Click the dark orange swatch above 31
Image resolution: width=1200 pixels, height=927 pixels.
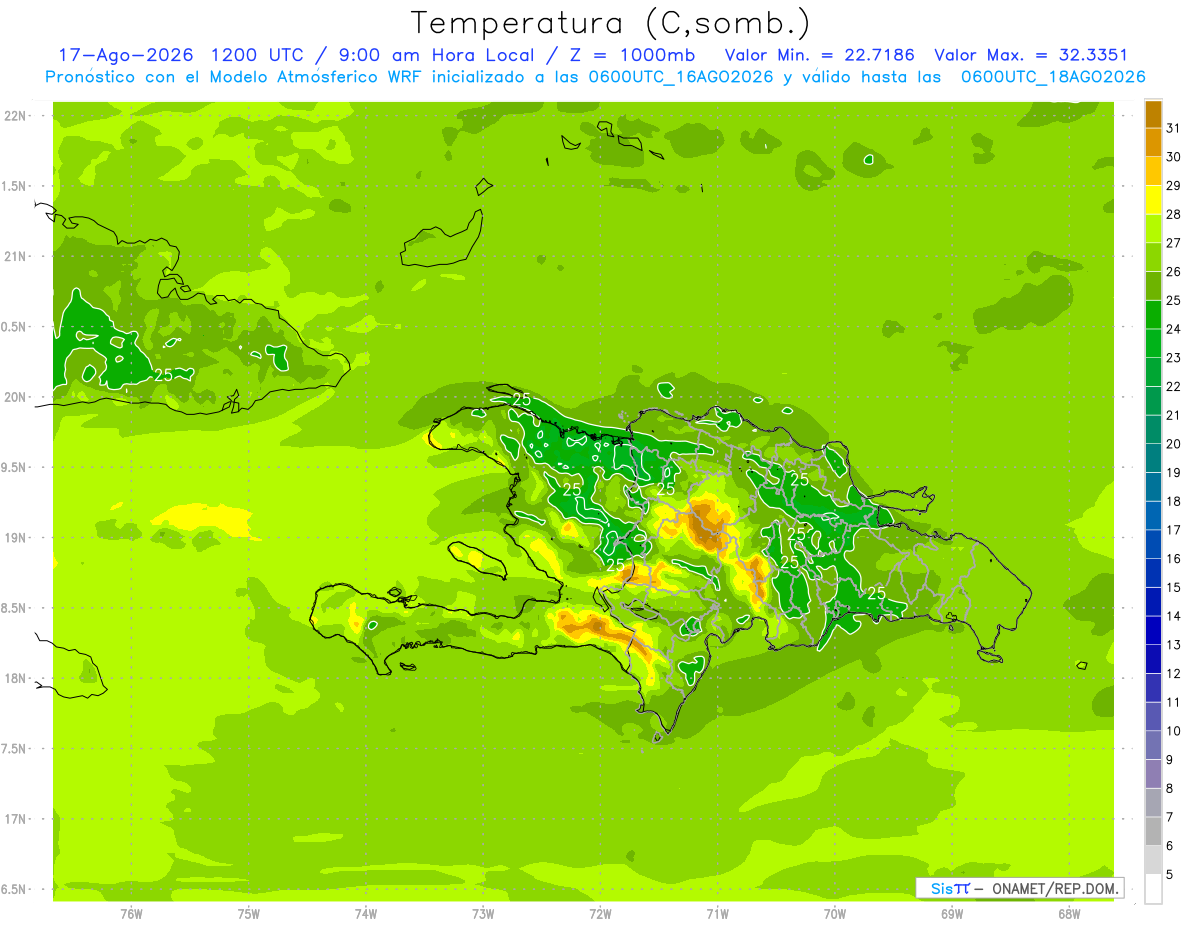(x=1153, y=115)
